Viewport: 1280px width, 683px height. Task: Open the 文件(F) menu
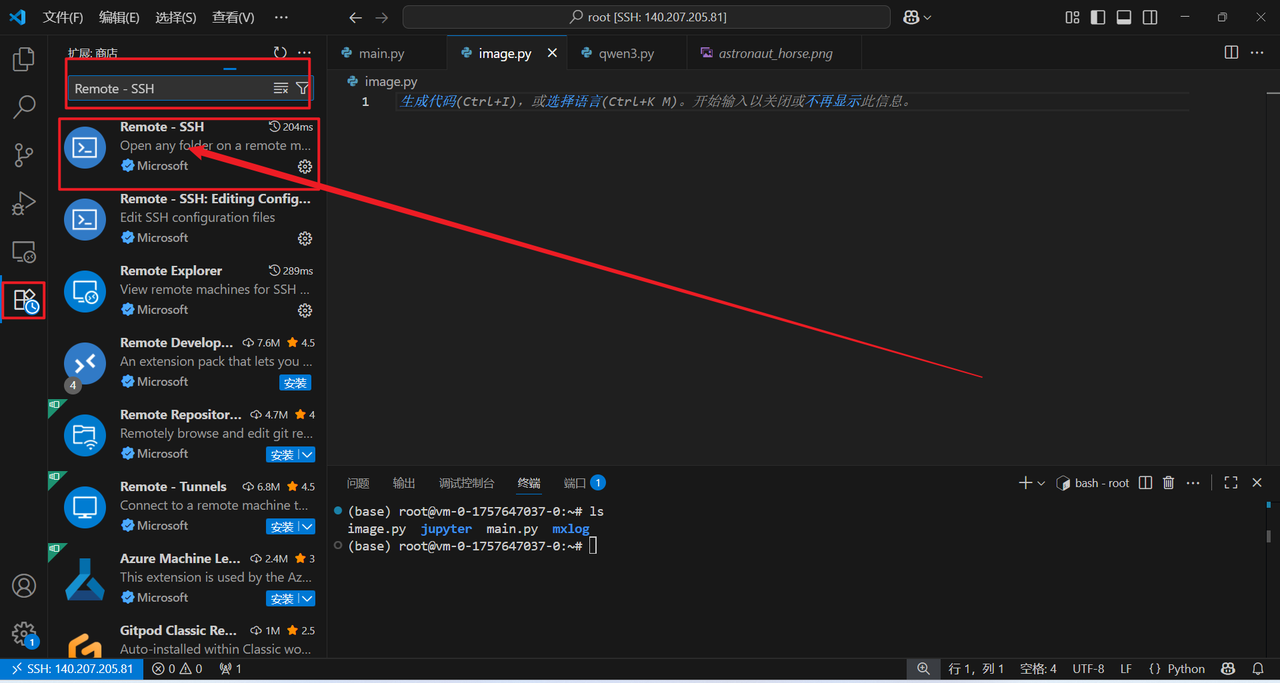coord(63,17)
